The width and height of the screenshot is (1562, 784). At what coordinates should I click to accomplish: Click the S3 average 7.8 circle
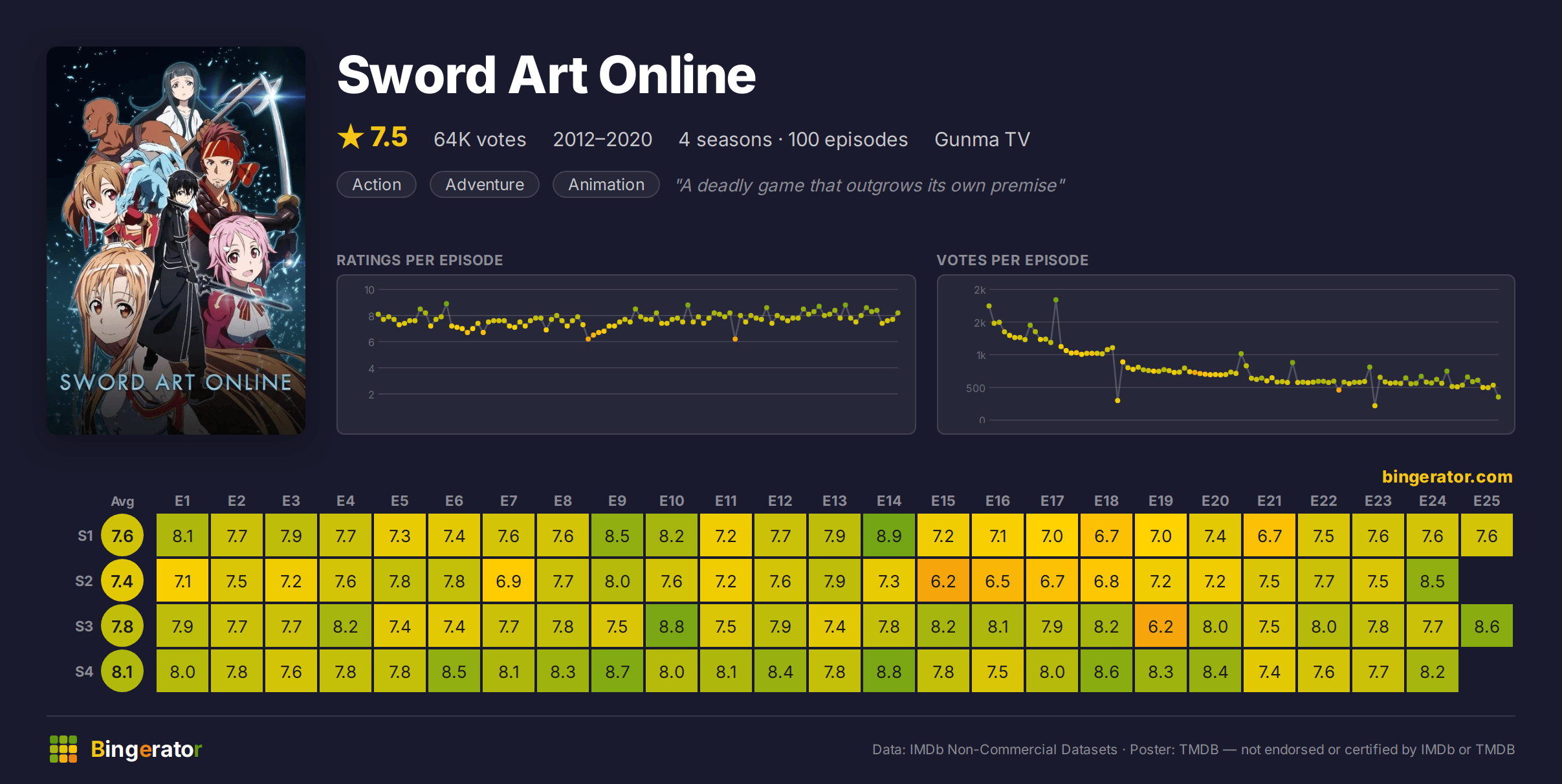click(122, 626)
